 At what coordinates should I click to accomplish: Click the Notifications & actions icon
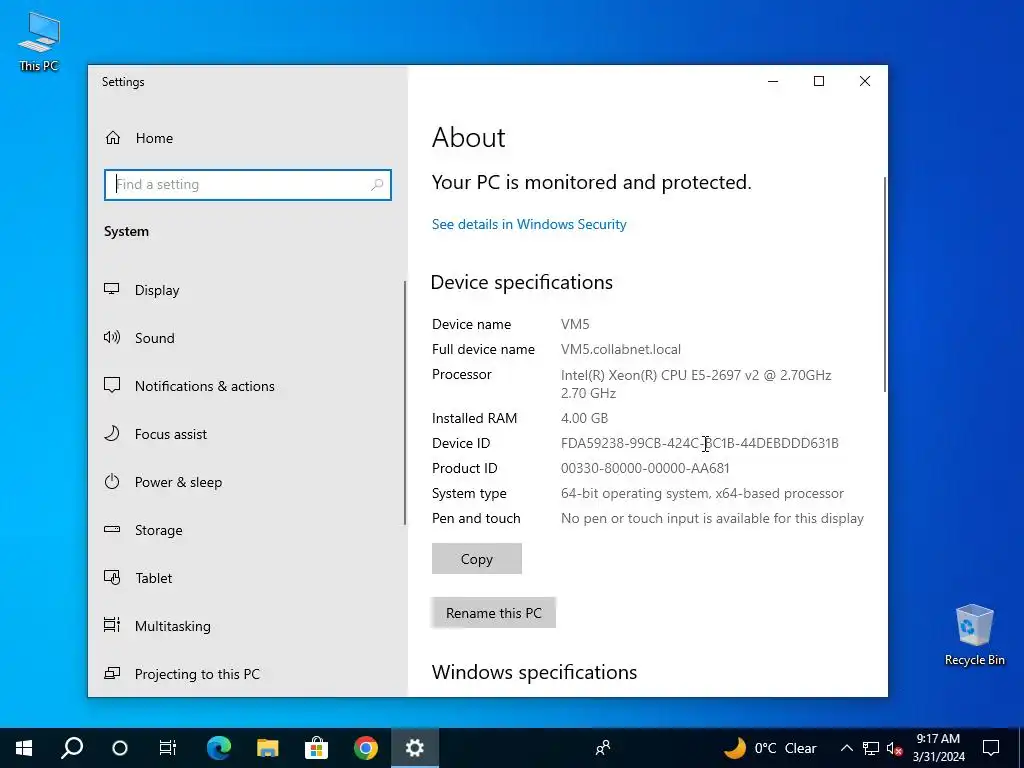coord(112,385)
